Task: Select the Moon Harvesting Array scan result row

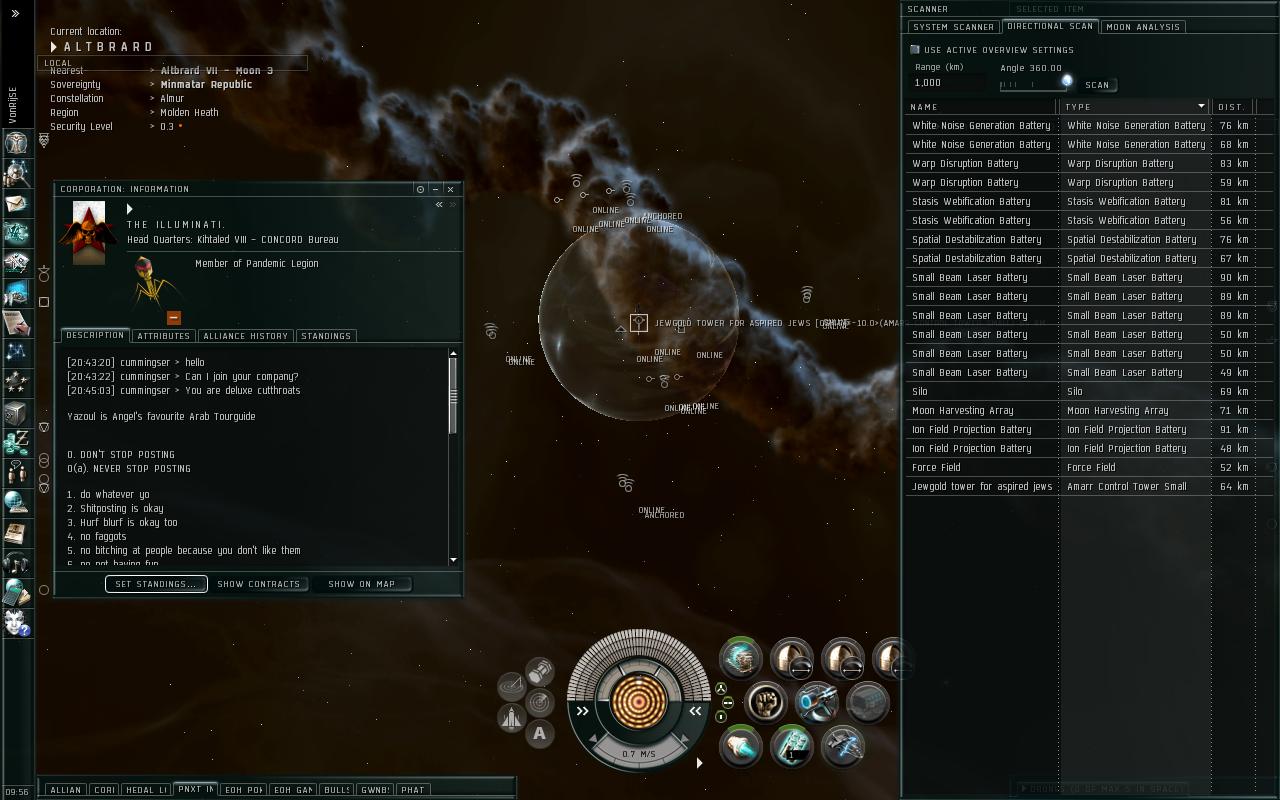Action: (1079, 411)
